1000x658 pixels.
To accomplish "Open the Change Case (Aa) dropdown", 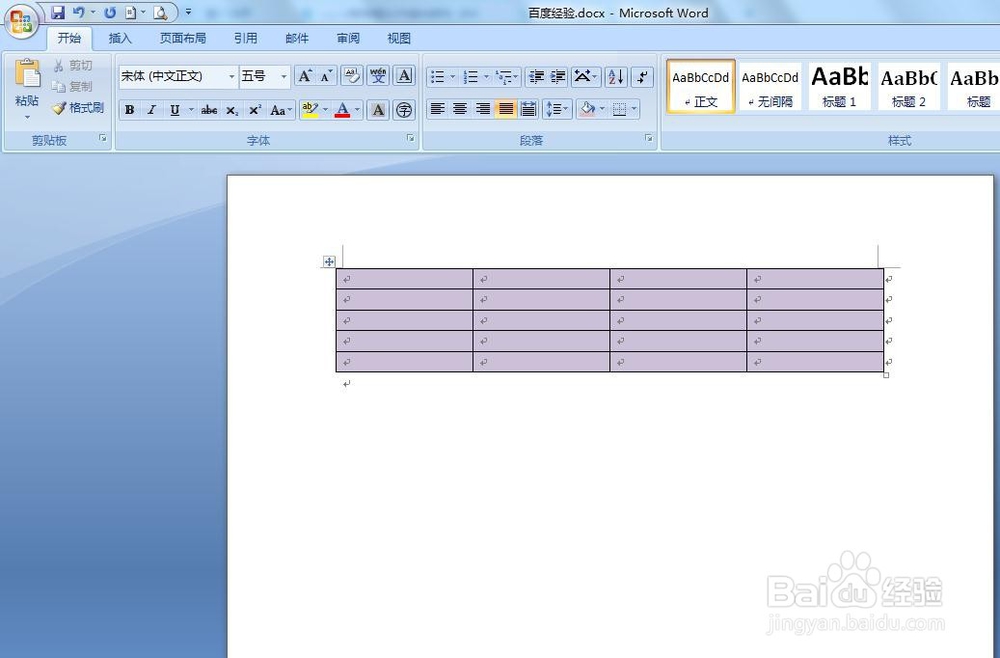I will click(281, 110).
